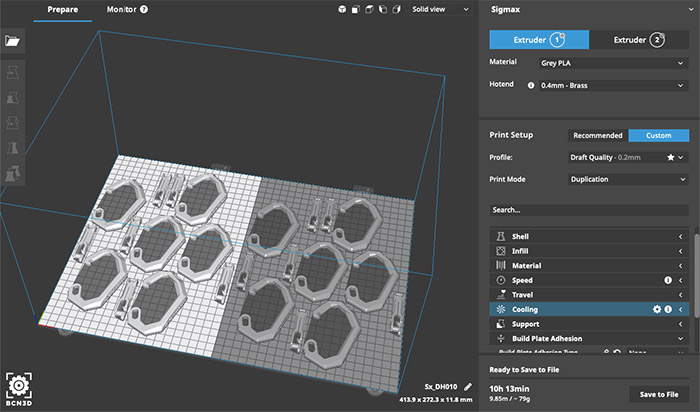Select Recommended print setup mode
The height and width of the screenshot is (412, 700).
point(598,136)
